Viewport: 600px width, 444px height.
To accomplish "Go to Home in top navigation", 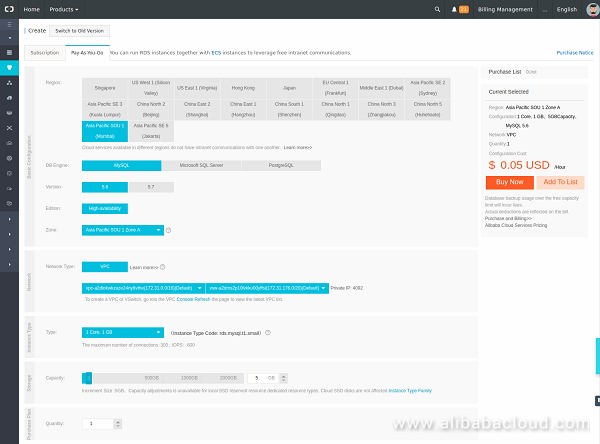I will (31, 10).
